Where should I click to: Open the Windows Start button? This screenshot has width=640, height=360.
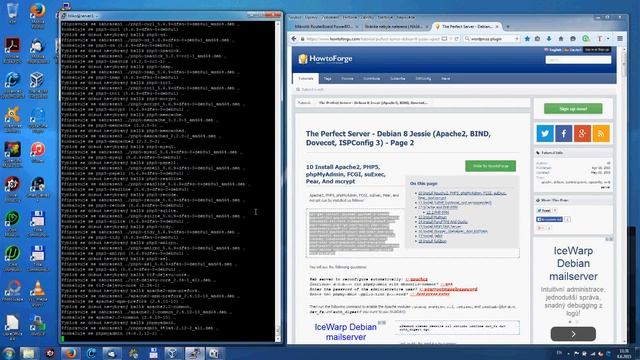9,353
